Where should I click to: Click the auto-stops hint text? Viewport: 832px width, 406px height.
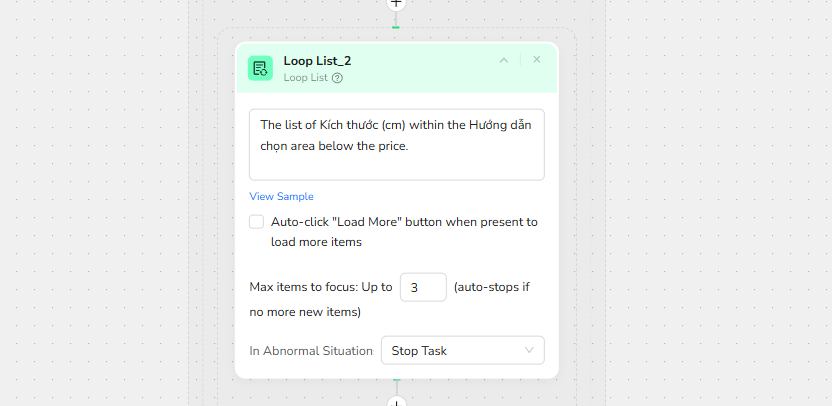(x=491, y=288)
